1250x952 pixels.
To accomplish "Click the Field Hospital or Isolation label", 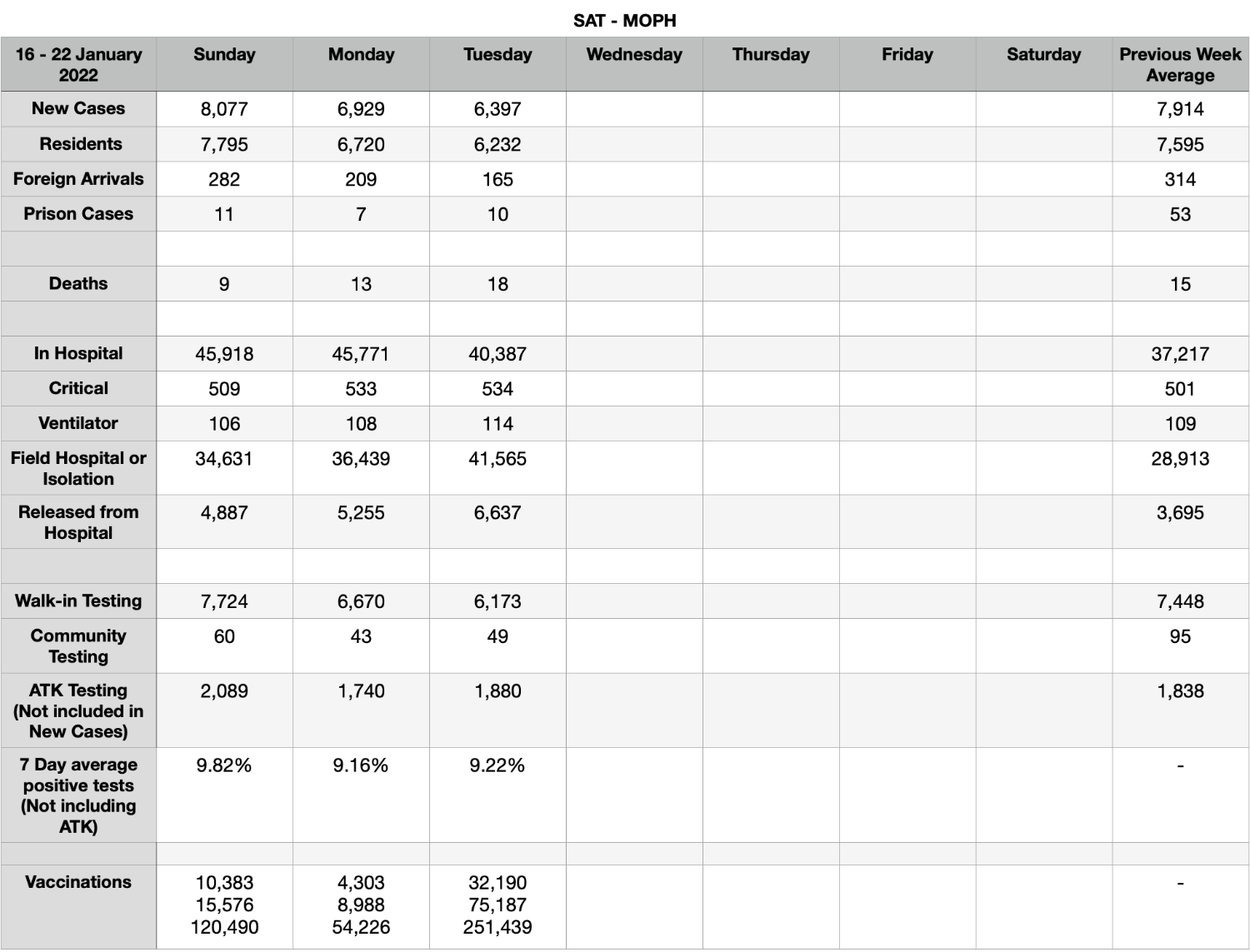I will [78, 468].
